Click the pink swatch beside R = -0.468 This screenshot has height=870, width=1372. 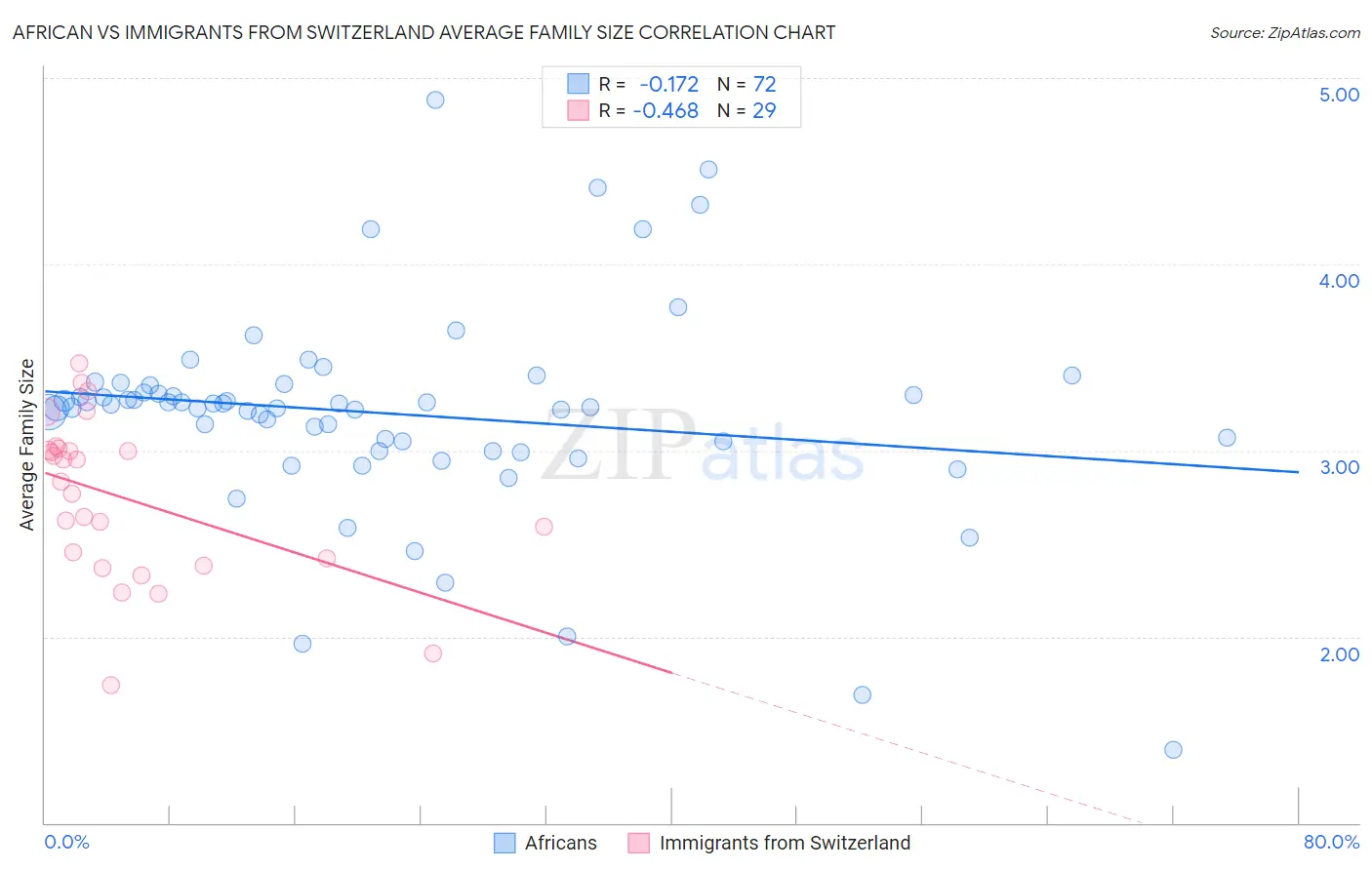(x=579, y=110)
